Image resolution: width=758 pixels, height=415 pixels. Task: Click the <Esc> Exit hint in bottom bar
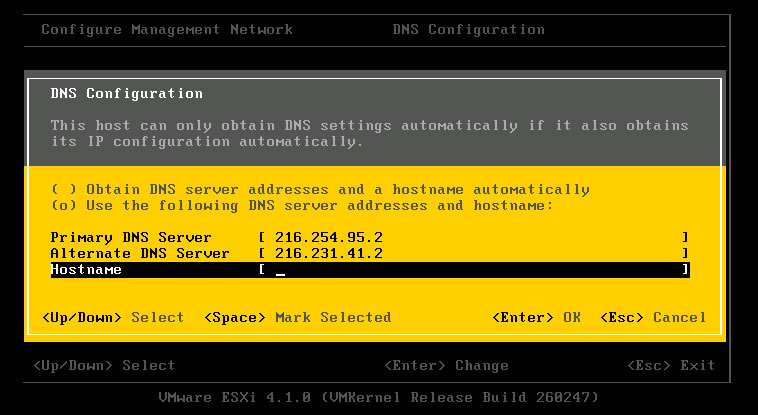tap(671, 365)
